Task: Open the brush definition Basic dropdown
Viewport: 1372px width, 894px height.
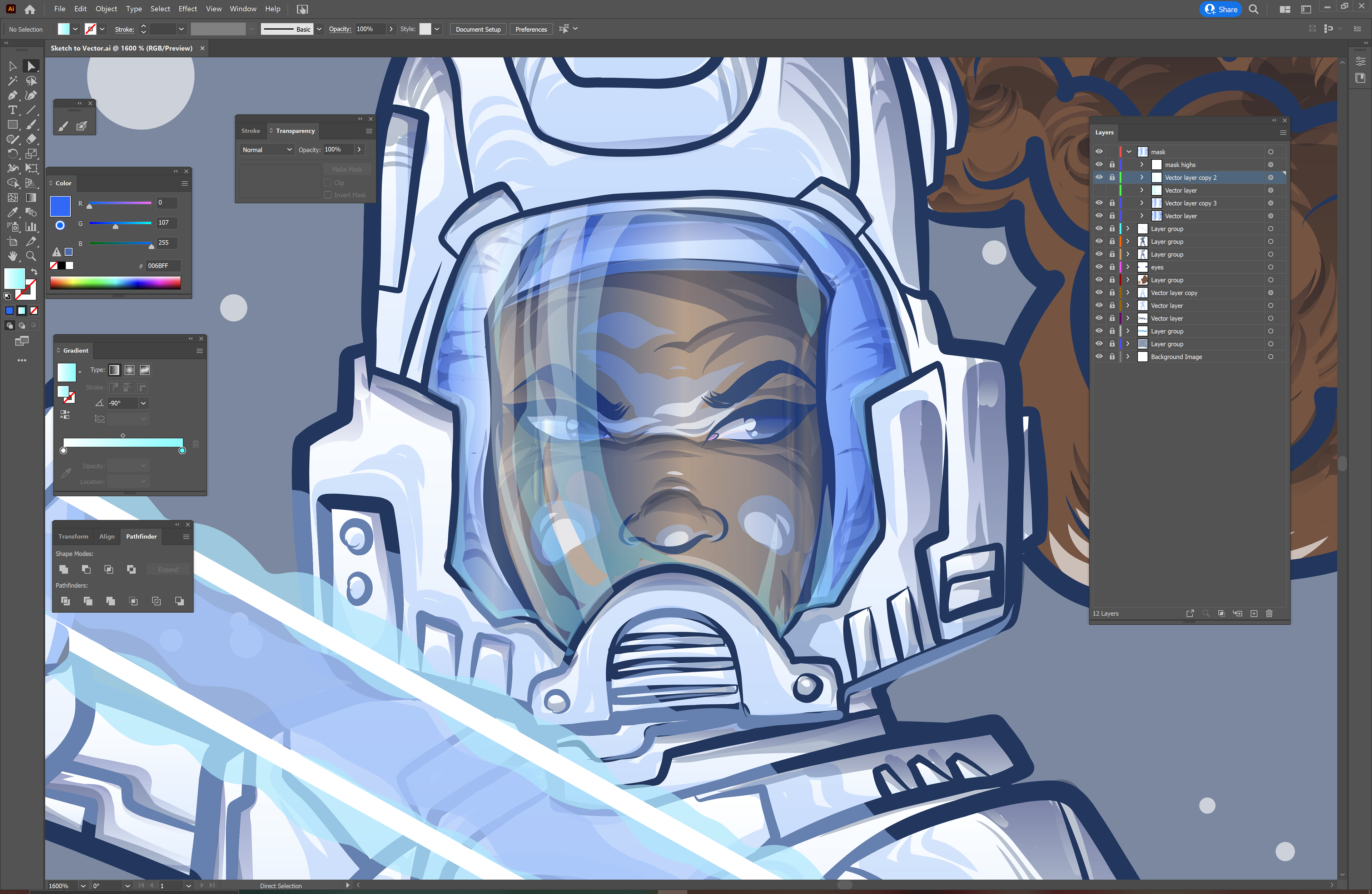Action: click(319, 29)
